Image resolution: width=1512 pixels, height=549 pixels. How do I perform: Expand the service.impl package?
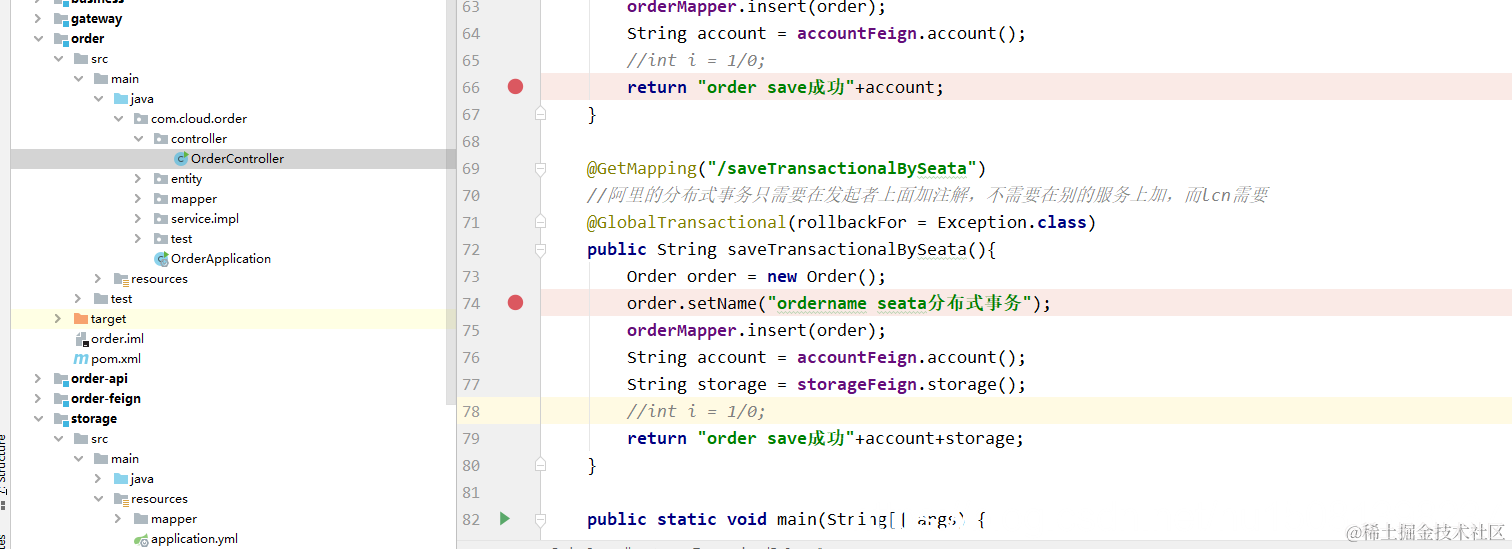tap(138, 218)
